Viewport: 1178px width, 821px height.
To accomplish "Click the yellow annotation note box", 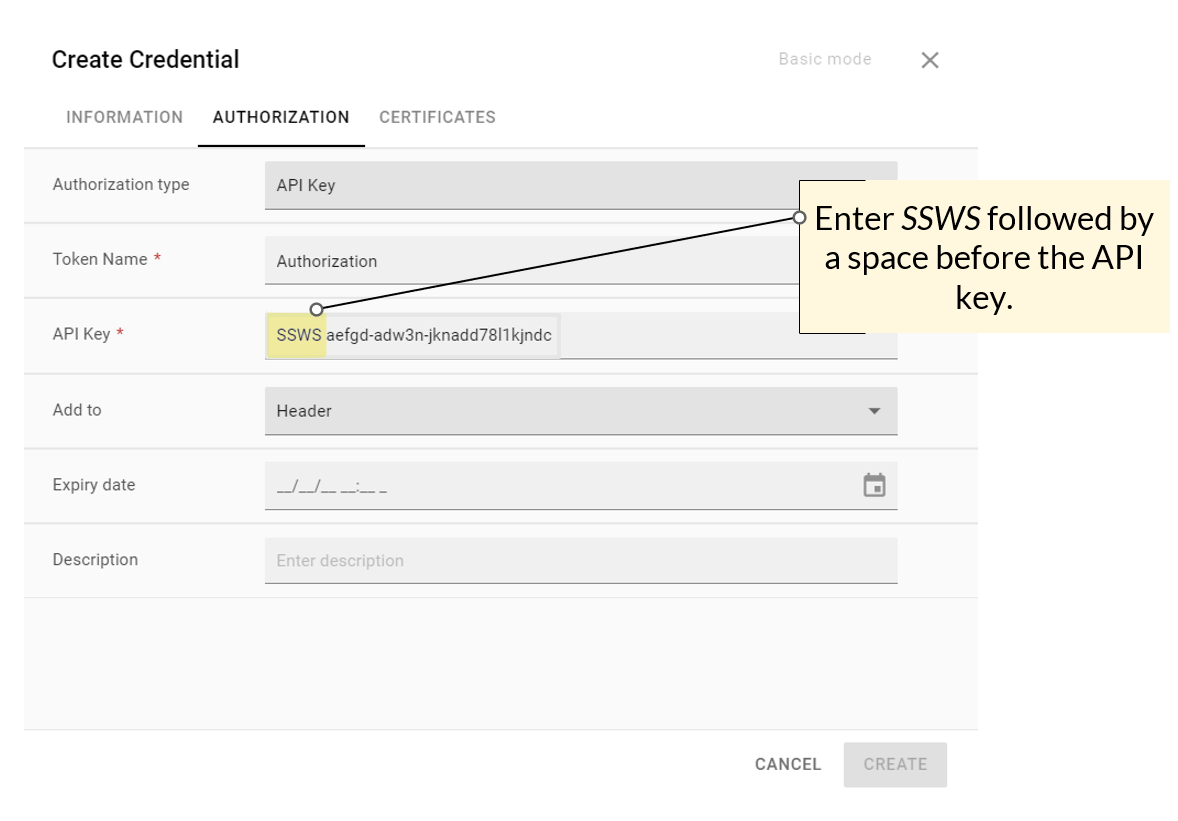I will pyautogui.click(x=985, y=257).
